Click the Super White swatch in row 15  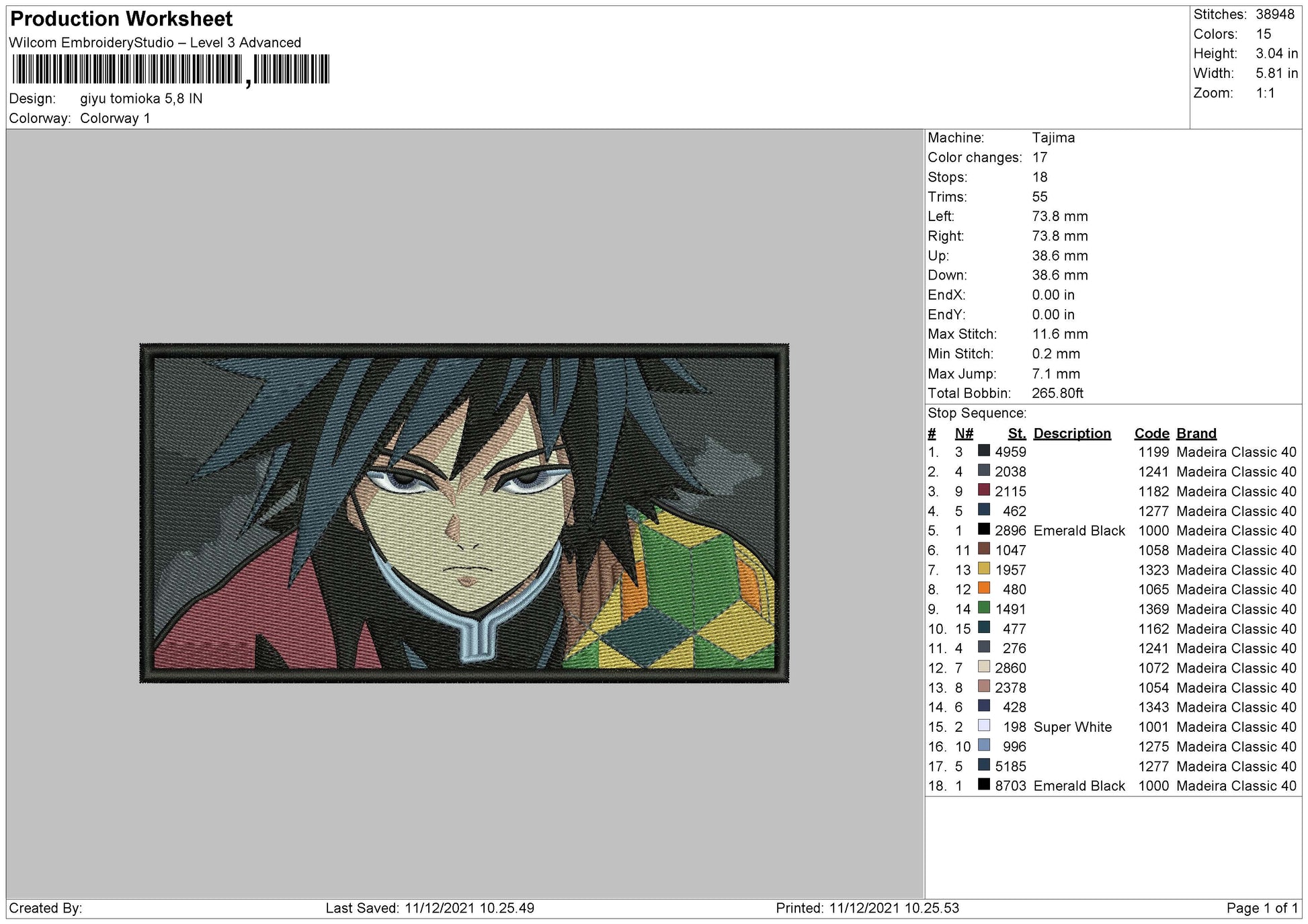tap(983, 726)
